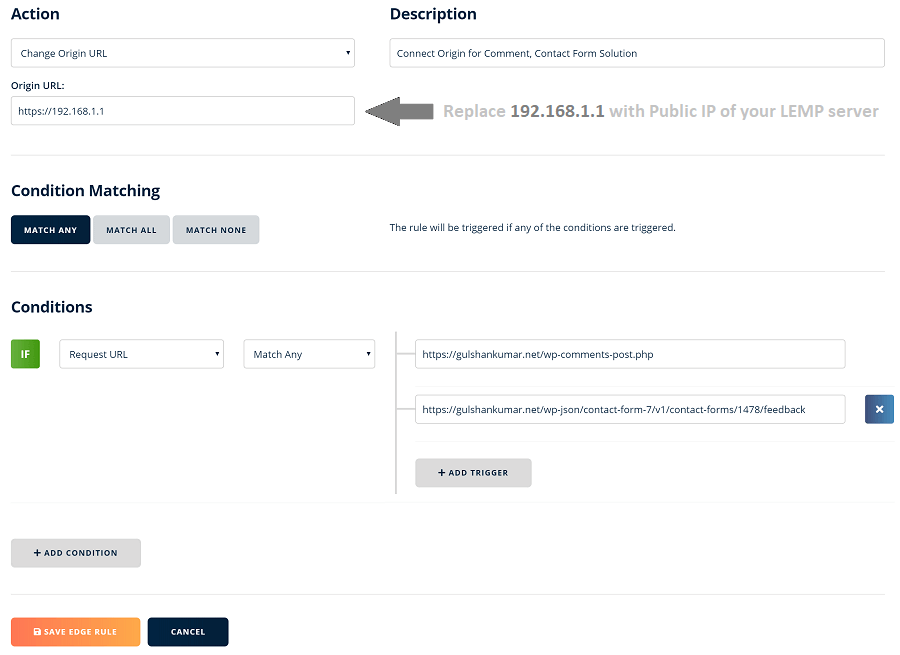The image size is (900, 655).
Task: Click the rule trigger explanation text
Action: coord(532,228)
